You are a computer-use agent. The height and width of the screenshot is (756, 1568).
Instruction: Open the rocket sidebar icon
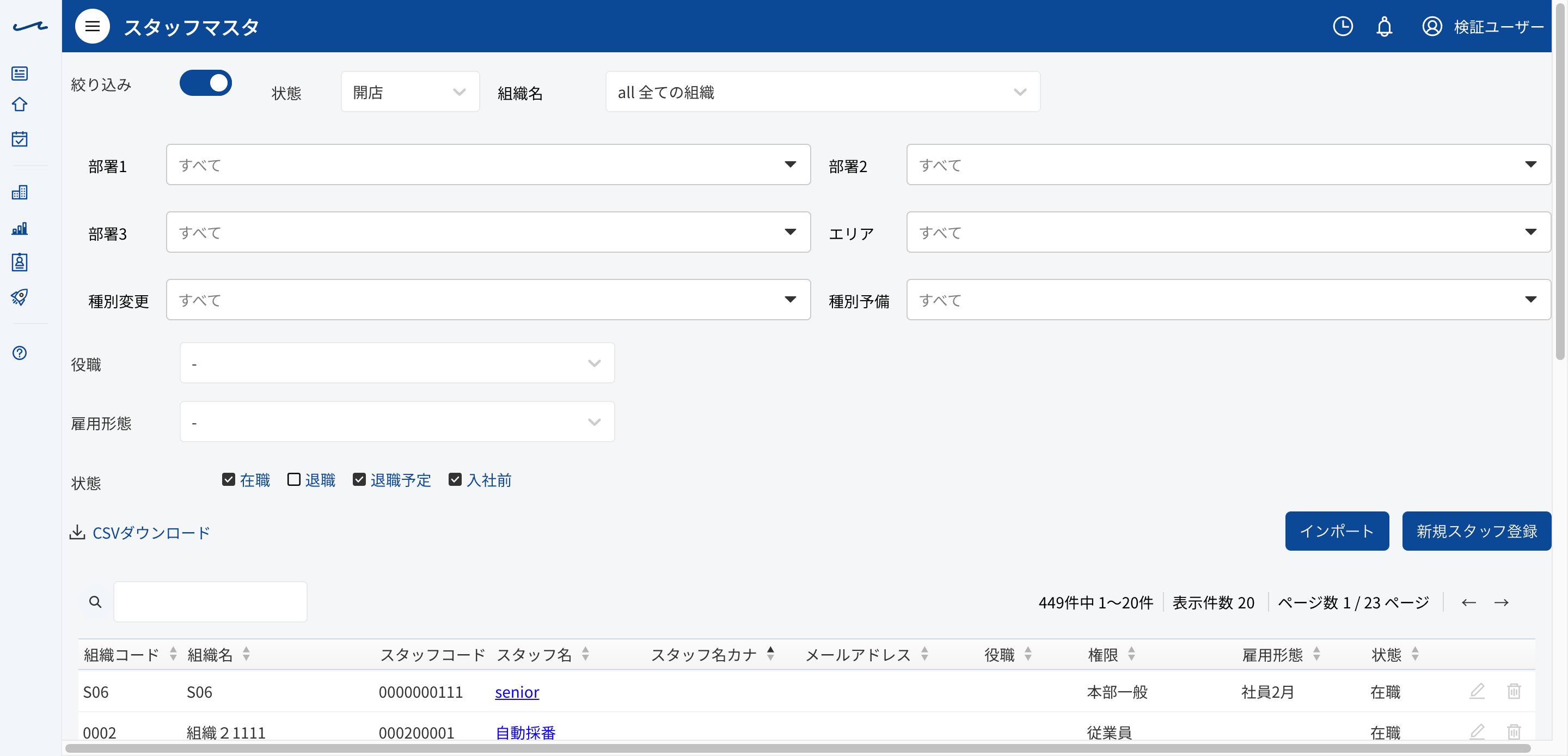pyautogui.click(x=20, y=297)
